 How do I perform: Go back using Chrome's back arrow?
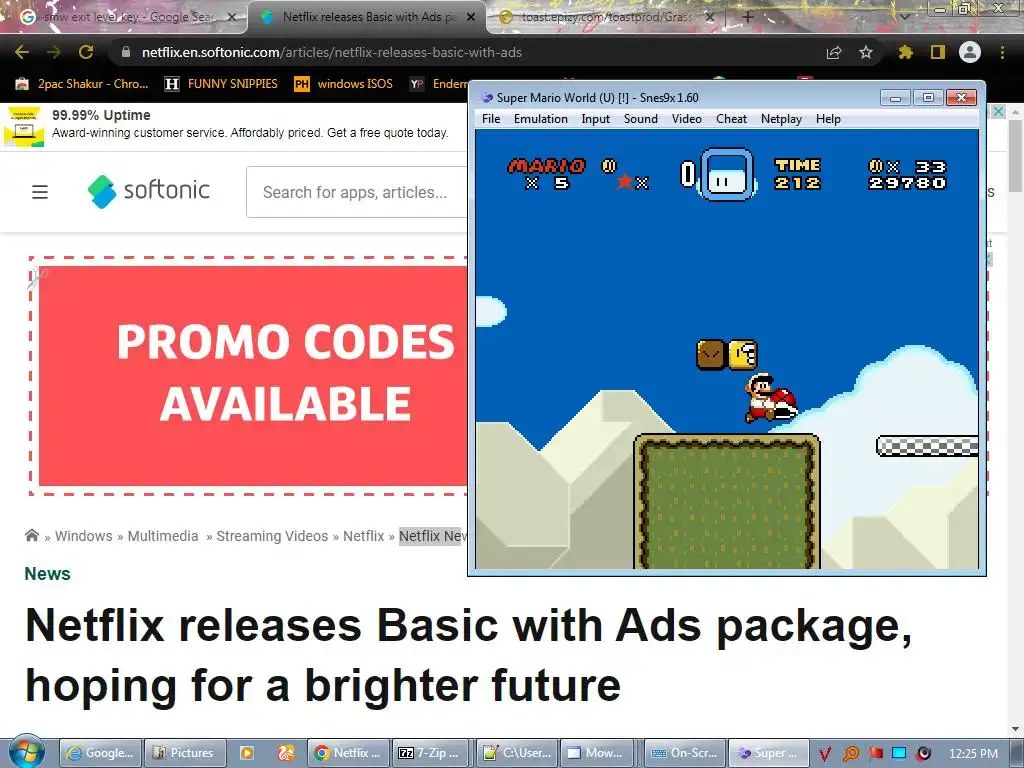pyautogui.click(x=22, y=52)
